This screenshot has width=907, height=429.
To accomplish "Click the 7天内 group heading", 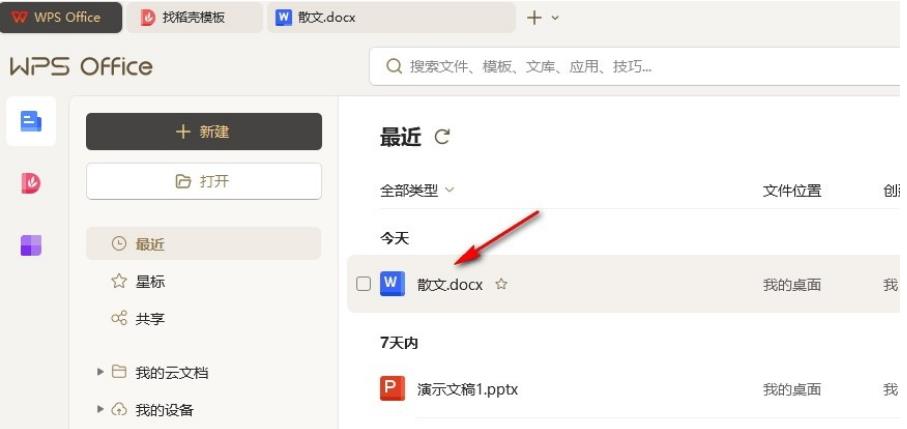I will click(x=399, y=343).
